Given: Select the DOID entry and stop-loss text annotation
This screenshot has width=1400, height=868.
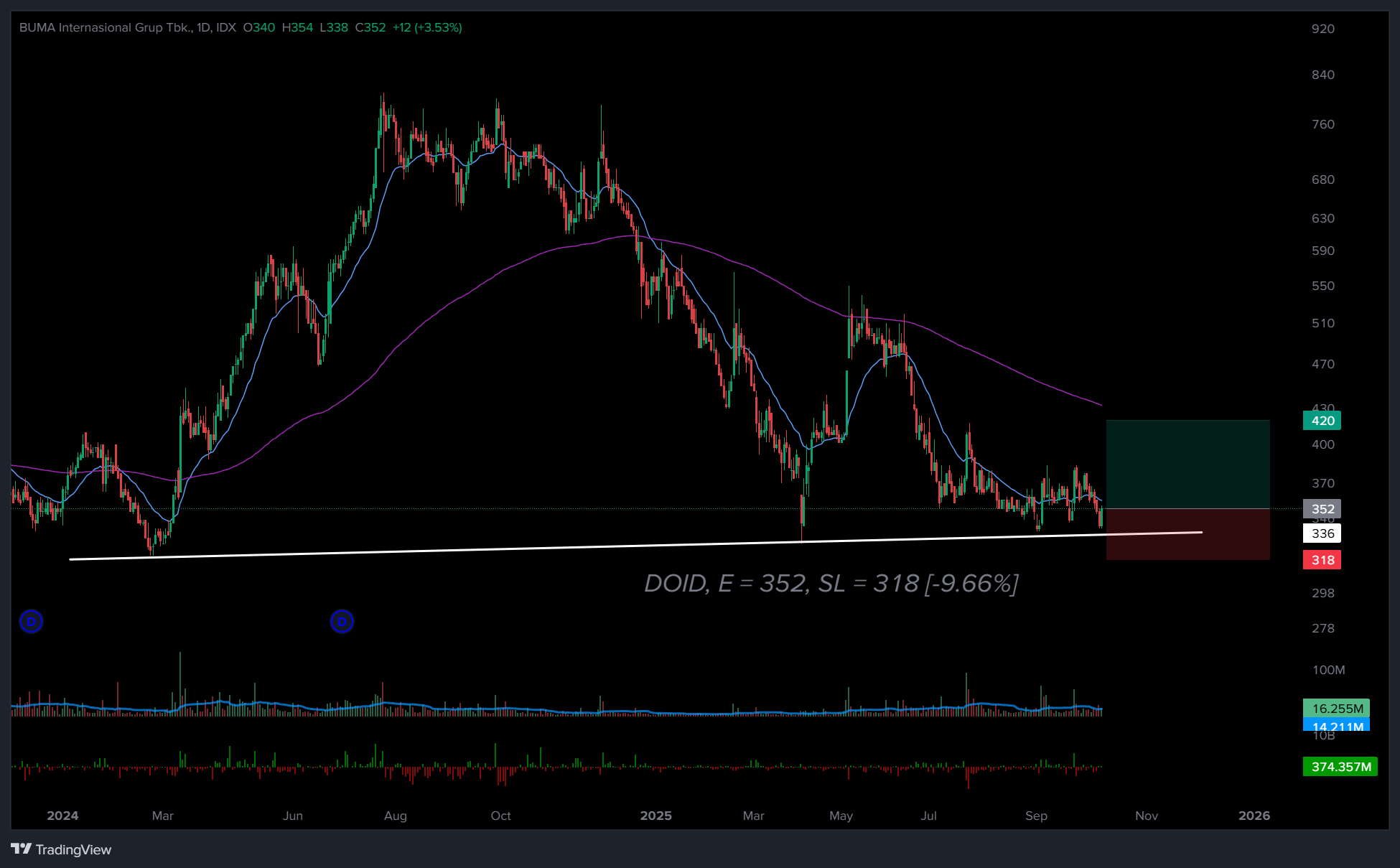Looking at the screenshot, I should tap(831, 584).
